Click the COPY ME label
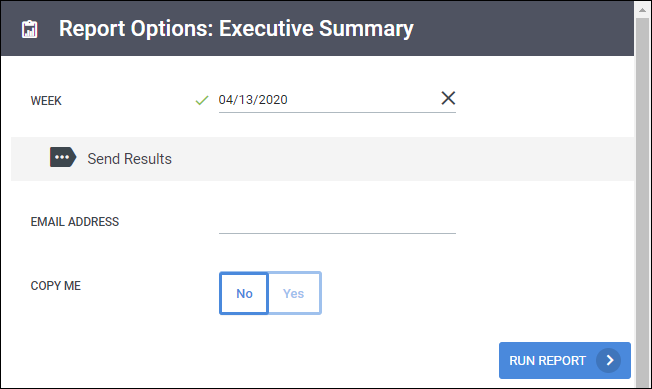 56,286
